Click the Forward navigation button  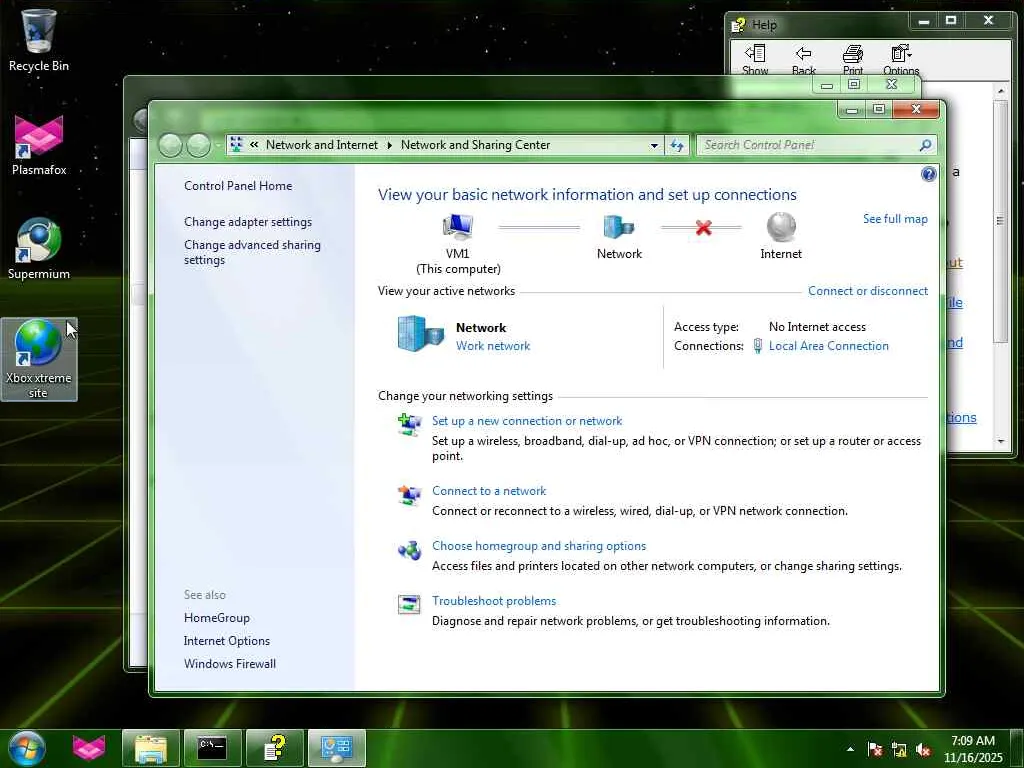pos(199,145)
